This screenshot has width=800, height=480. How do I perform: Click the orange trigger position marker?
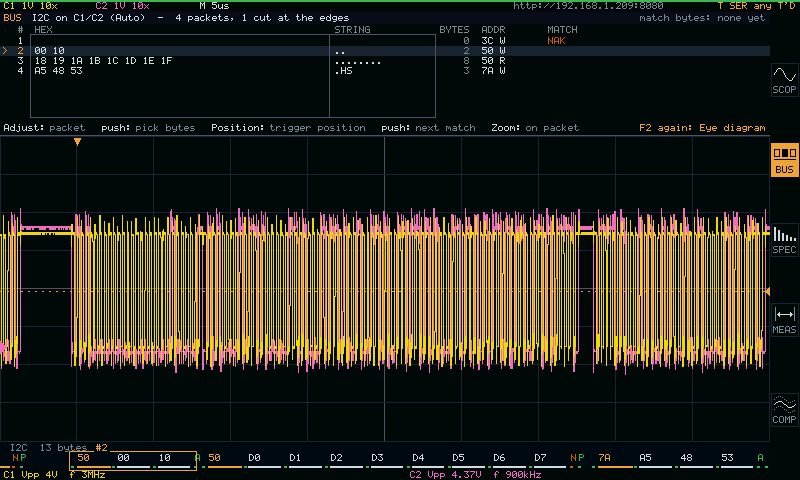(x=77, y=142)
